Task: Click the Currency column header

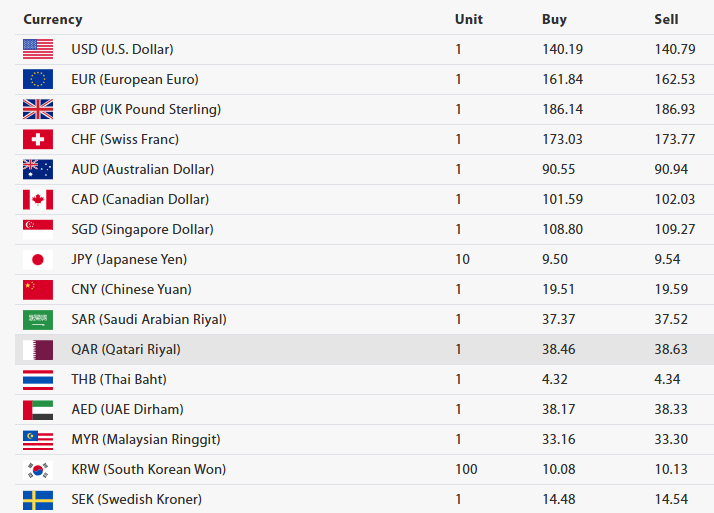Action: pos(53,19)
